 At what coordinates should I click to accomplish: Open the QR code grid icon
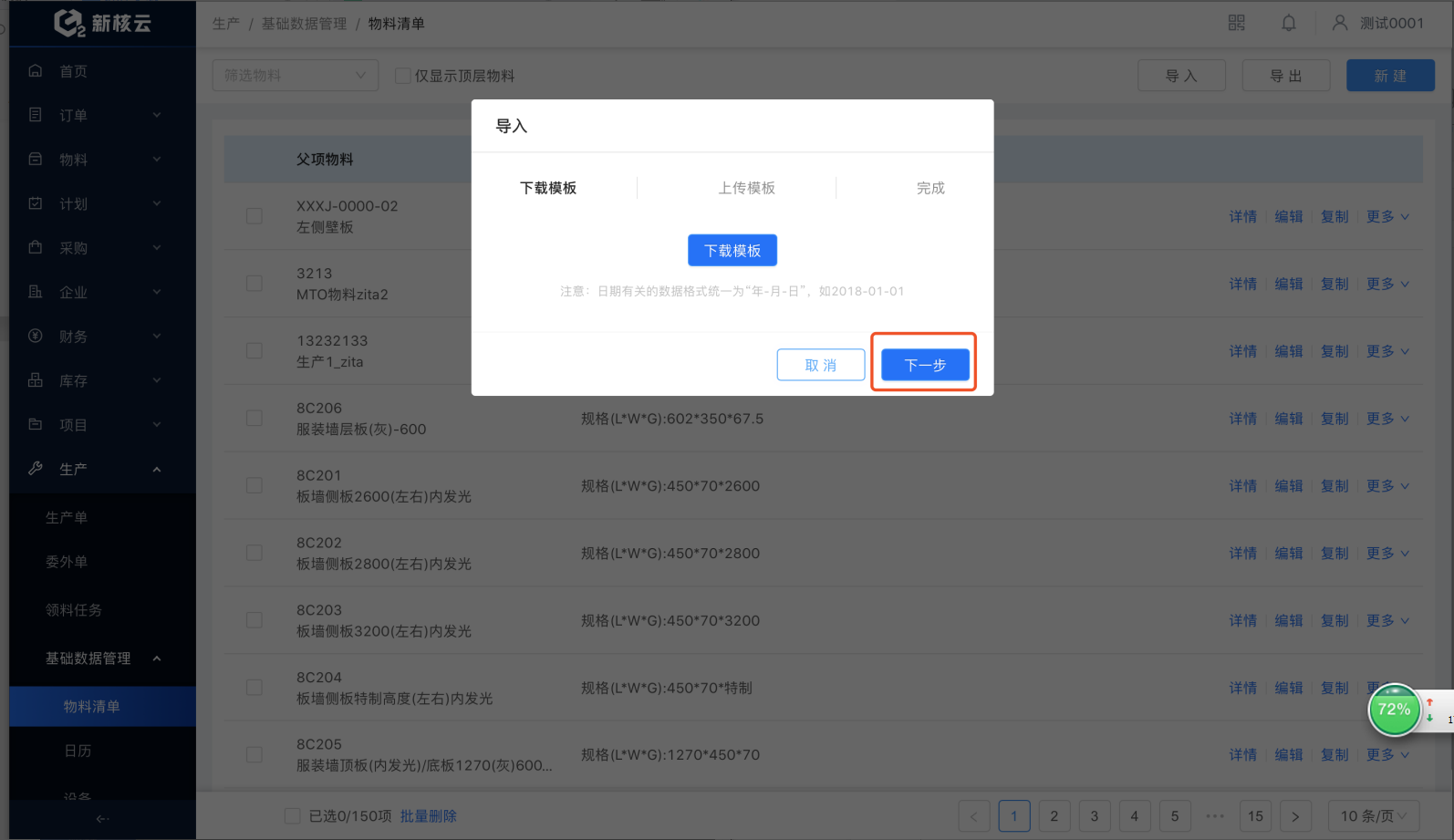[x=1236, y=23]
